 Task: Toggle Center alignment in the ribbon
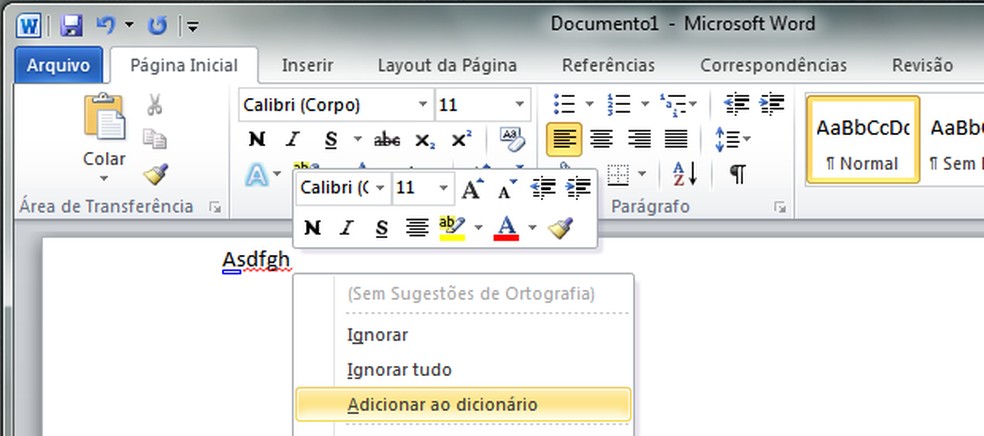coord(601,139)
